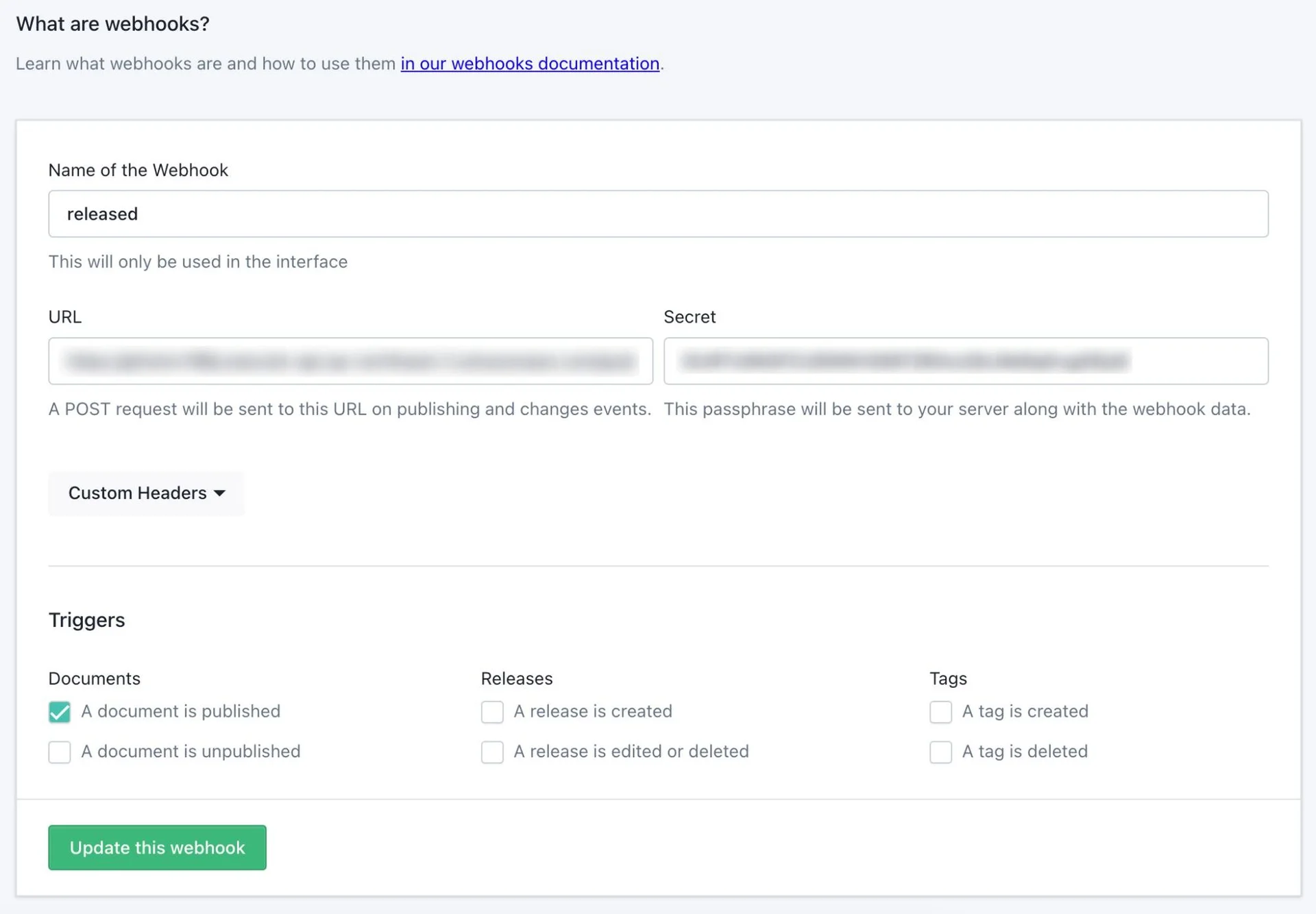1316x914 pixels.
Task: Click the 'released' text in name field
Action: tap(102, 214)
